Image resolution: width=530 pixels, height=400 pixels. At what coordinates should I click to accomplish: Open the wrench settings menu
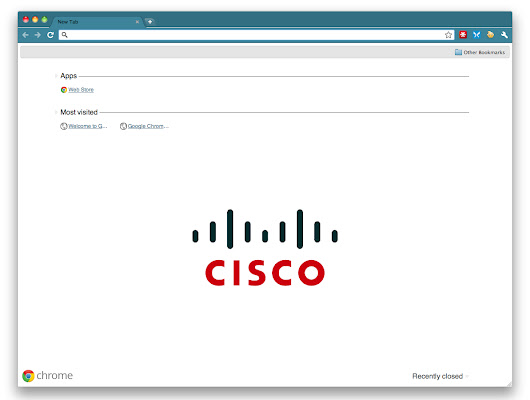coord(504,34)
